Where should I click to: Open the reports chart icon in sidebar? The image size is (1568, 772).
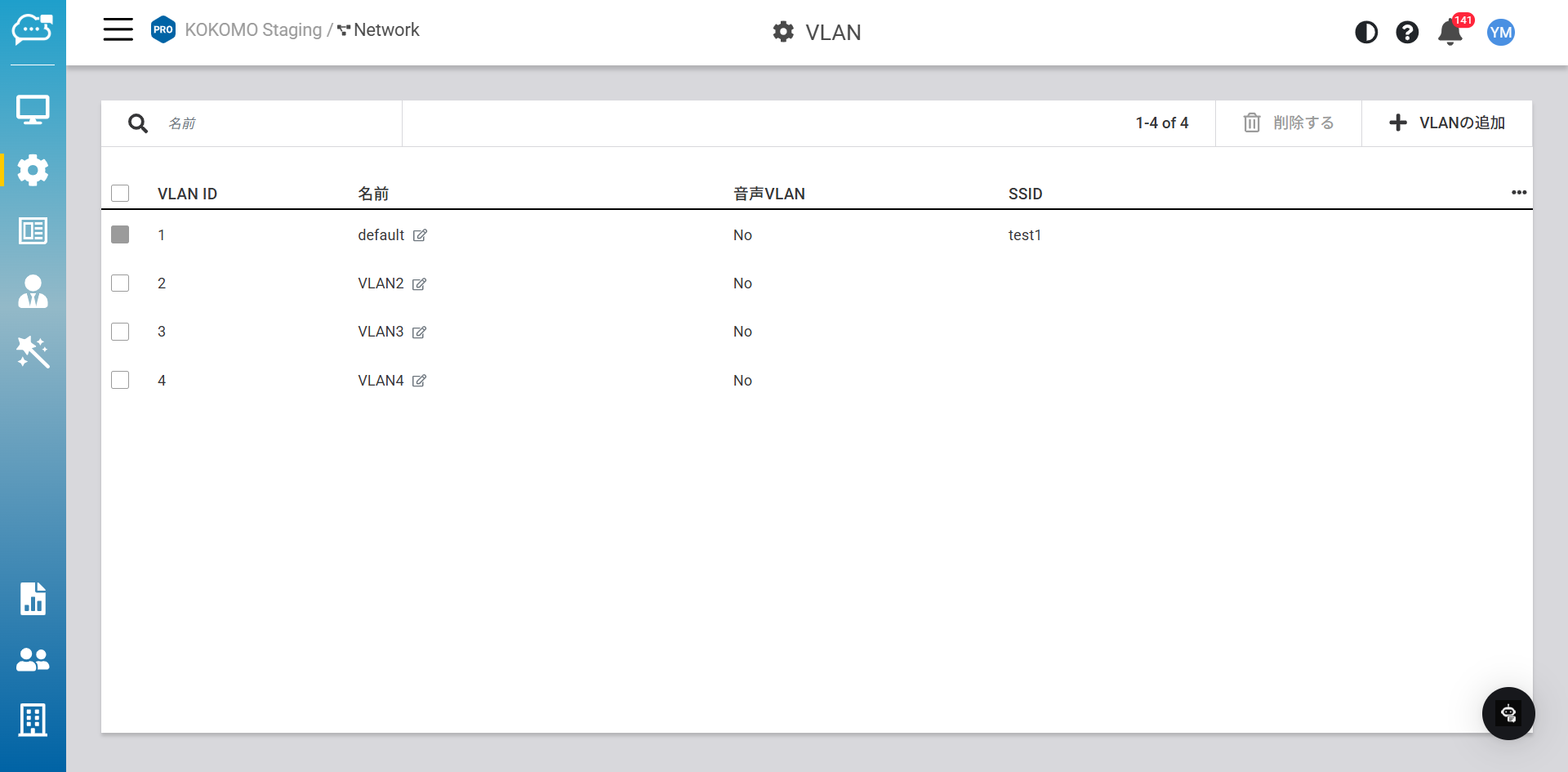tap(33, 599)
